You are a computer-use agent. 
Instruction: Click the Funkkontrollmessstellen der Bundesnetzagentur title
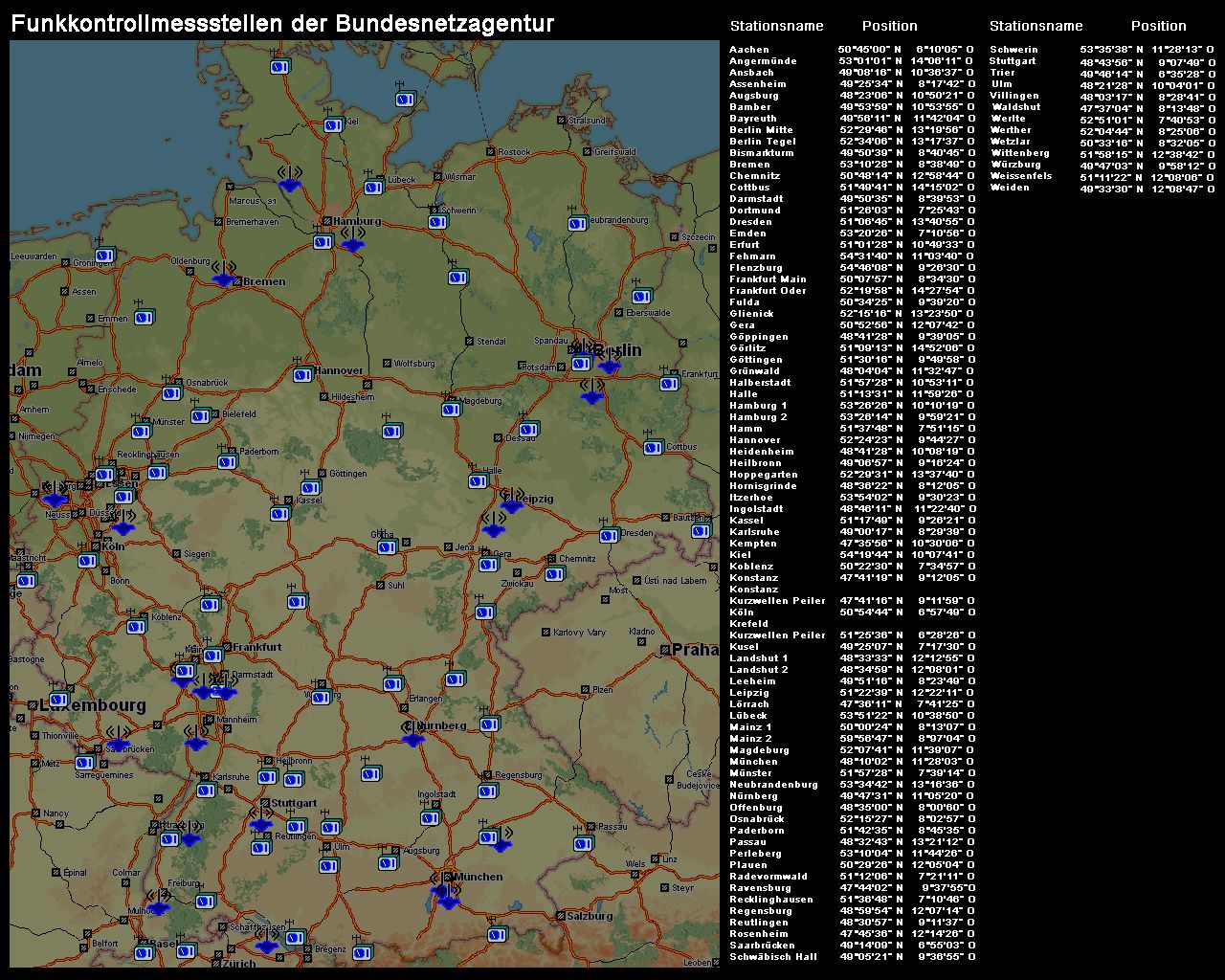282,24
